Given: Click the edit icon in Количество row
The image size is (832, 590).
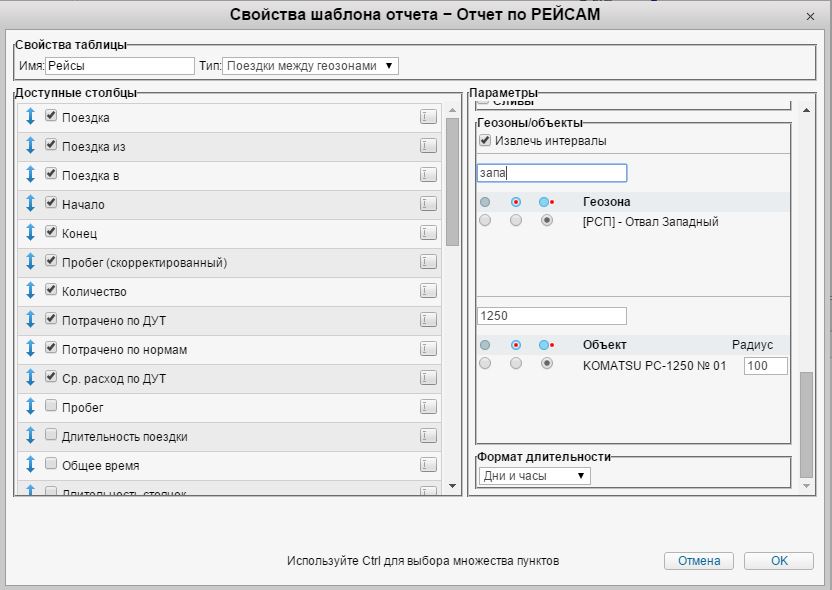Looking at the screenshot, I should click(x=428, y=291).
